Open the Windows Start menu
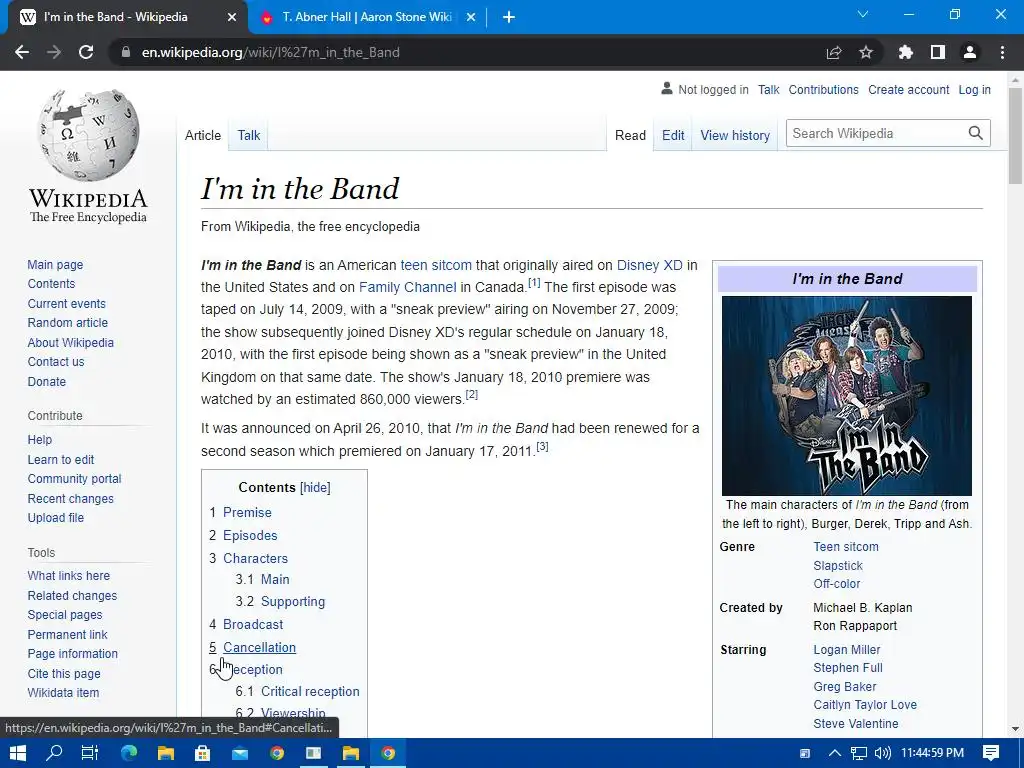The height and width of the screenshot is (768, 1024). click(18, 753)
